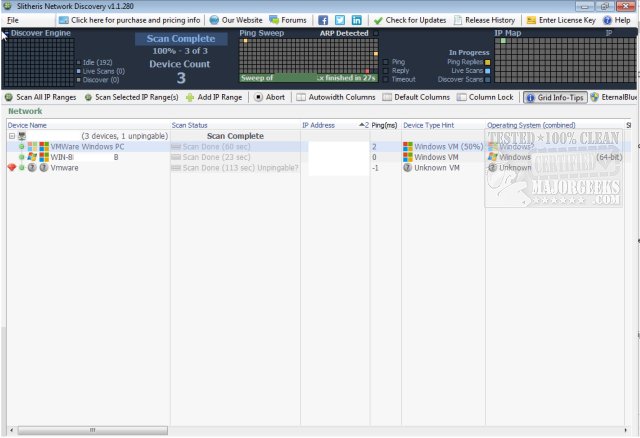Click the Release History page icon
This screenshot has width=640, height=438.
click(458, 20)
